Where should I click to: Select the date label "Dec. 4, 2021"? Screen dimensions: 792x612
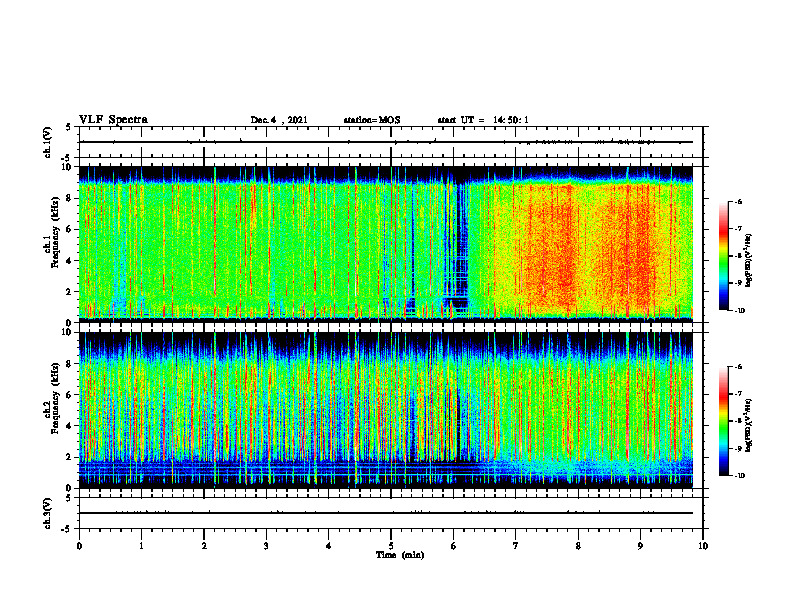pyautogui.click(x=279, y=120)
